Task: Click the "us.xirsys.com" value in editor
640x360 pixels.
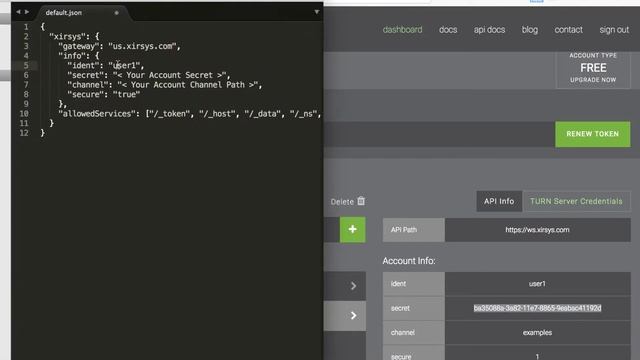Action: coord(142,46)
